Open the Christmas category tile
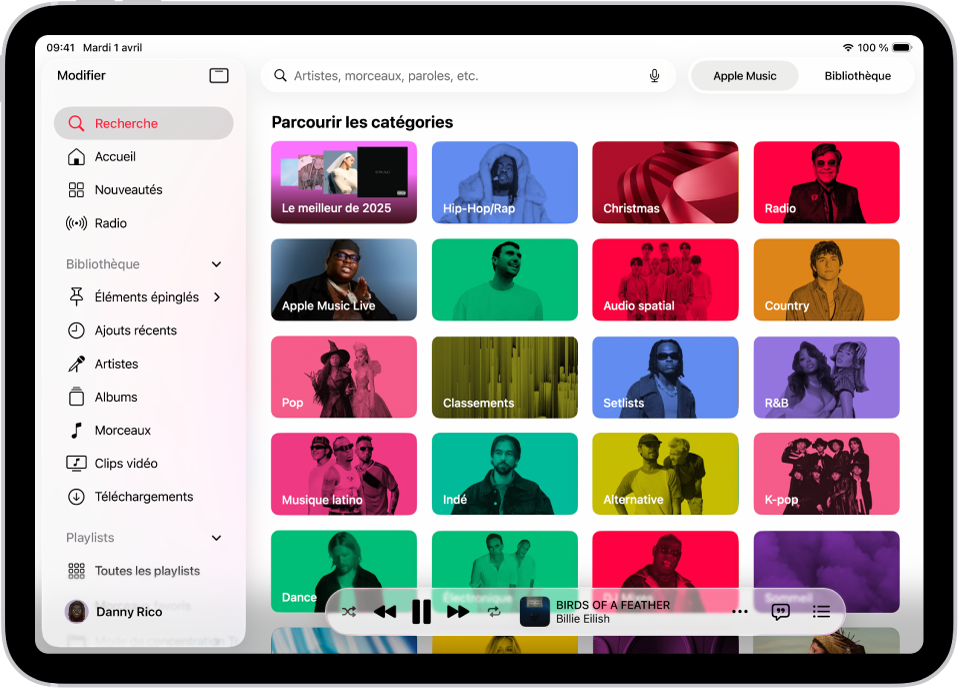963x689 pixels. coord(665,182)
